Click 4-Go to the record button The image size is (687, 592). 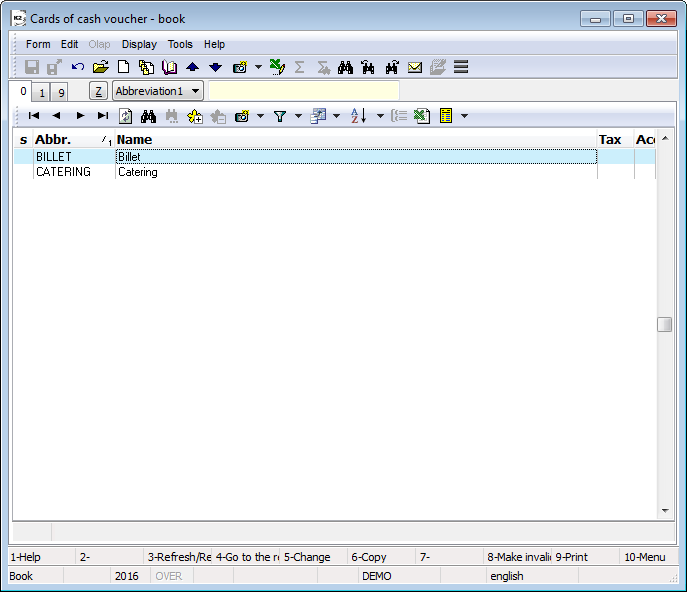click(x=246, y=557)
